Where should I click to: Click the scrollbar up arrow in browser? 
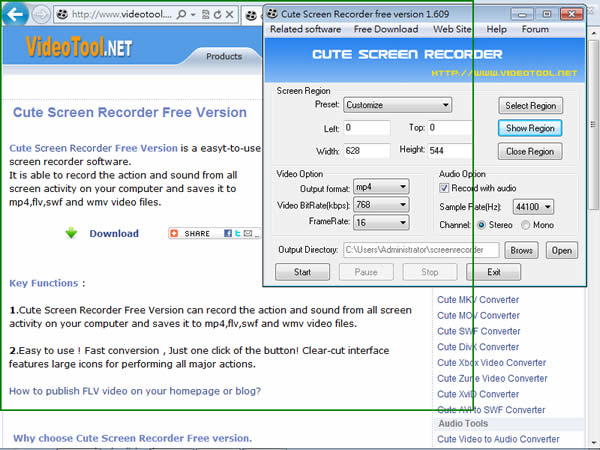click(593, 34)
